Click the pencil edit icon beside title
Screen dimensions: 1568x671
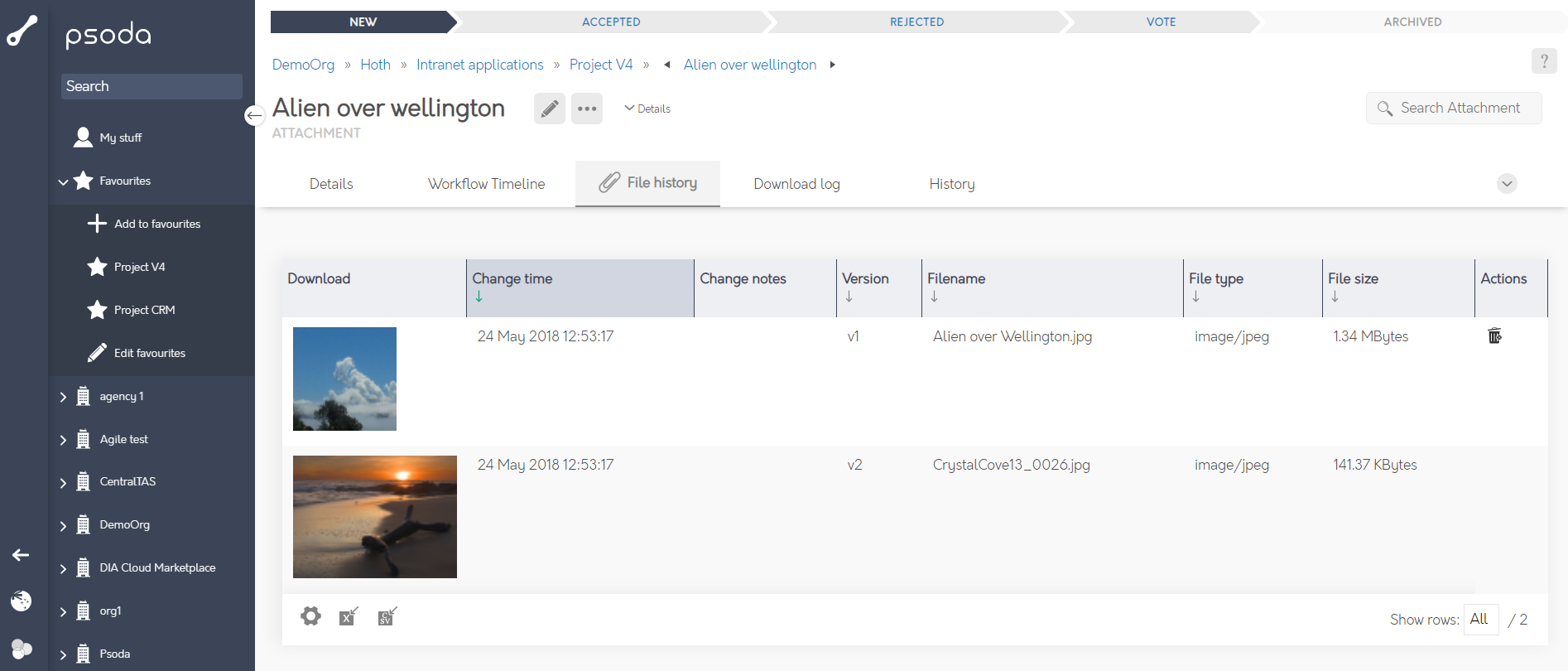tap(549, 109)
